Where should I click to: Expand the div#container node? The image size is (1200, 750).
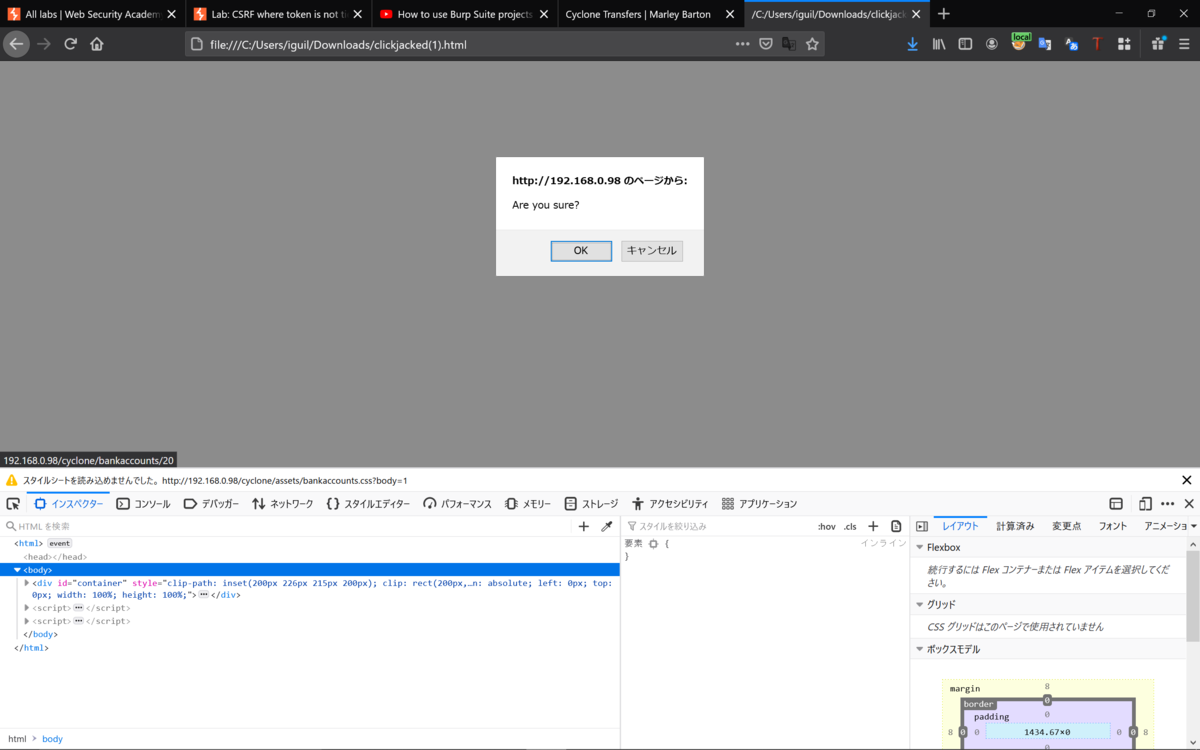[x=27, y=582]
